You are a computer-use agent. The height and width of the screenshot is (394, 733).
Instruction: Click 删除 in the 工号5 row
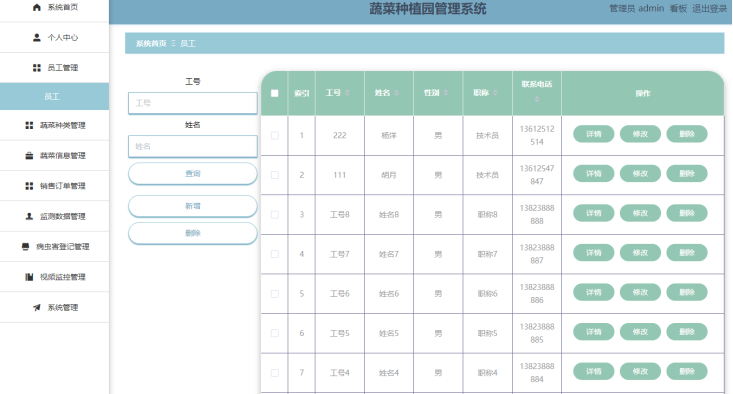(687, 332)
